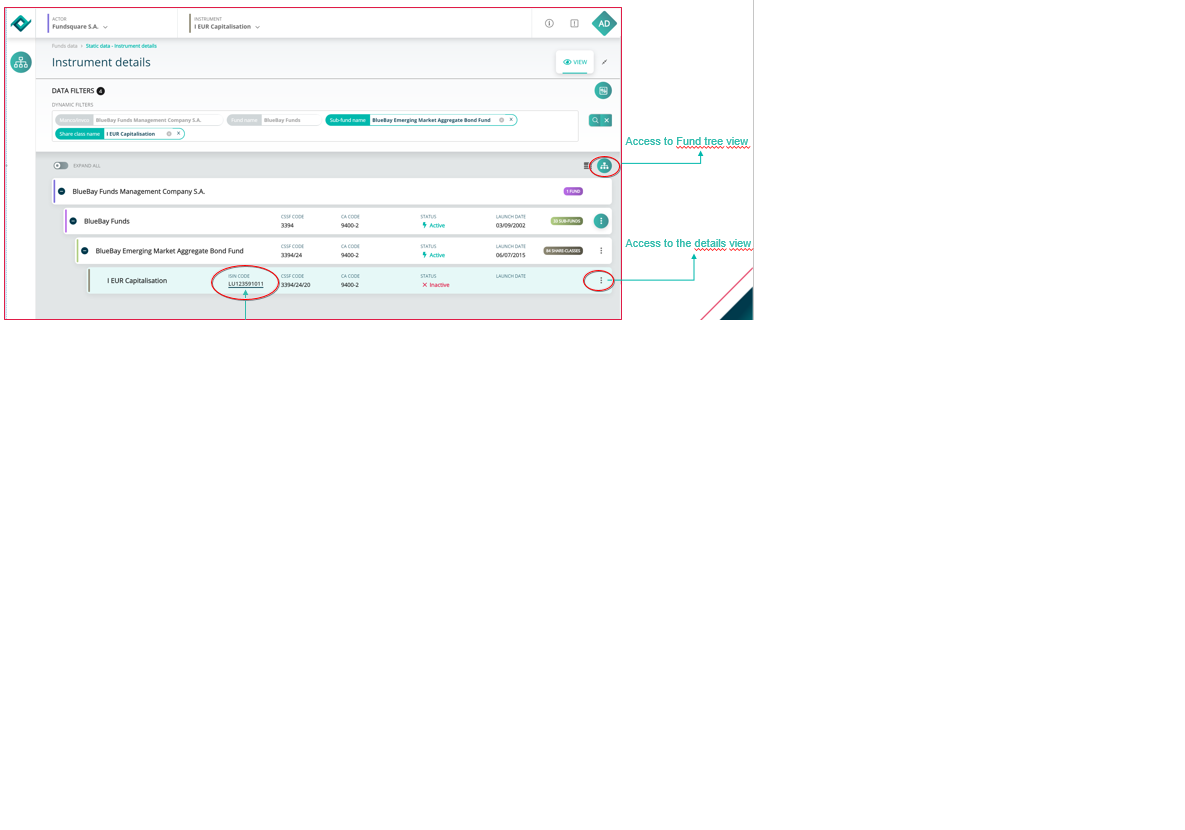
Task: Click CSSF code 3394/24/20
Action: (295, 285)
